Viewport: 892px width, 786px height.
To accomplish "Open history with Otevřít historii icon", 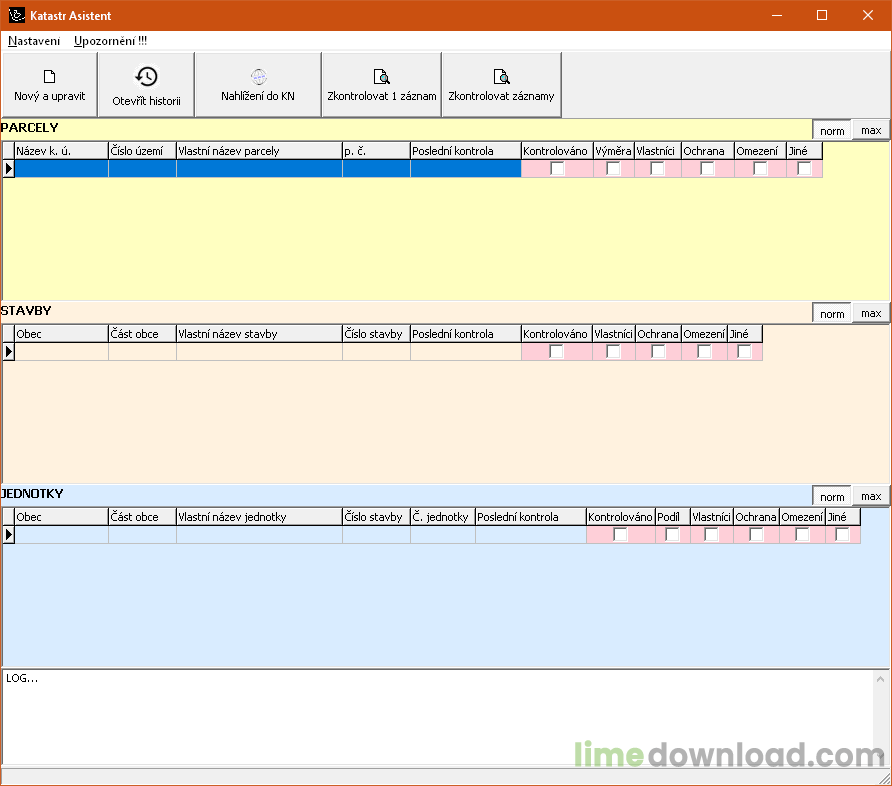I will pos(146,77).
